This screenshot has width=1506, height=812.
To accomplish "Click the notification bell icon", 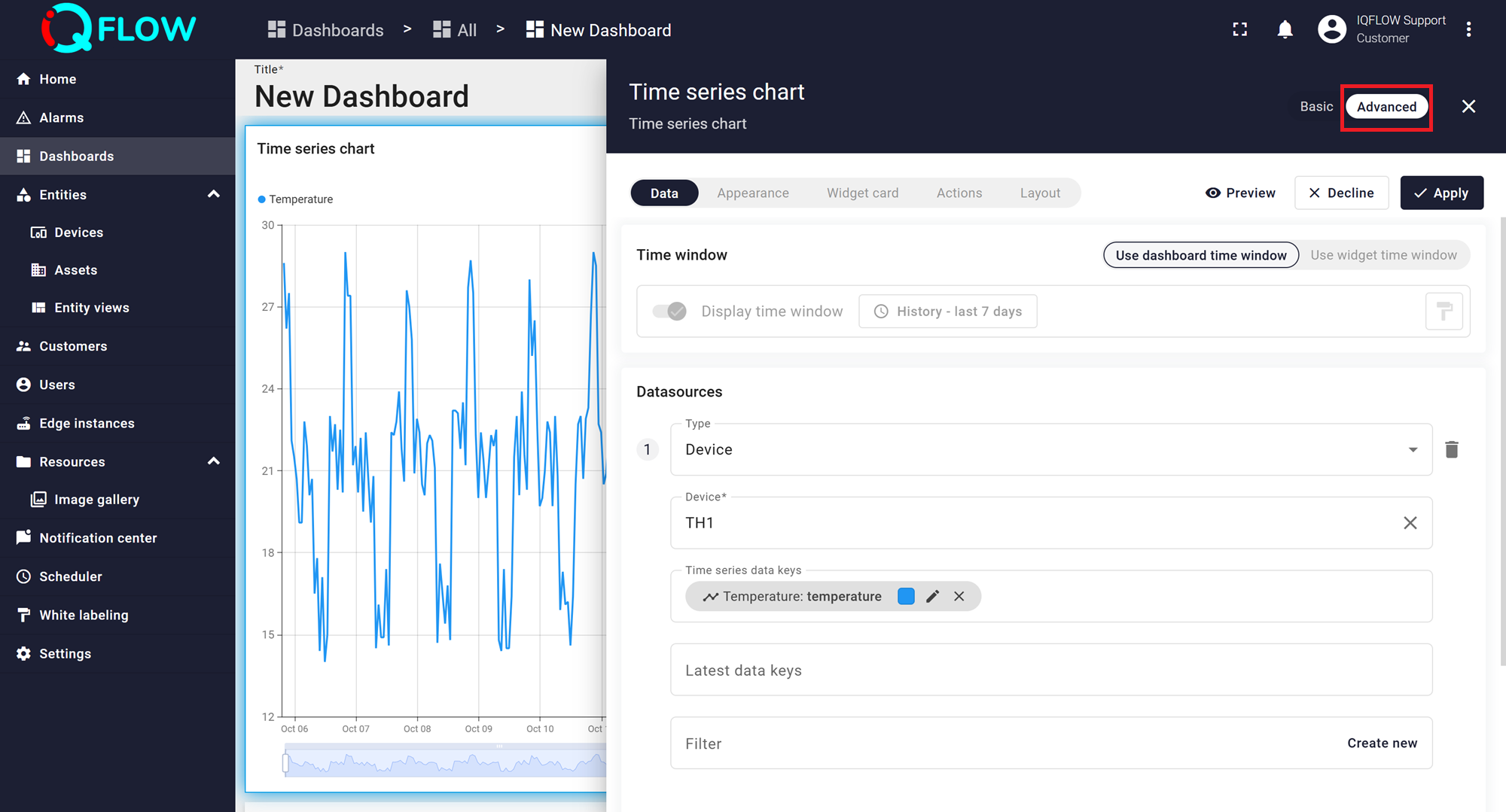I will click(x=1285, y=30).
